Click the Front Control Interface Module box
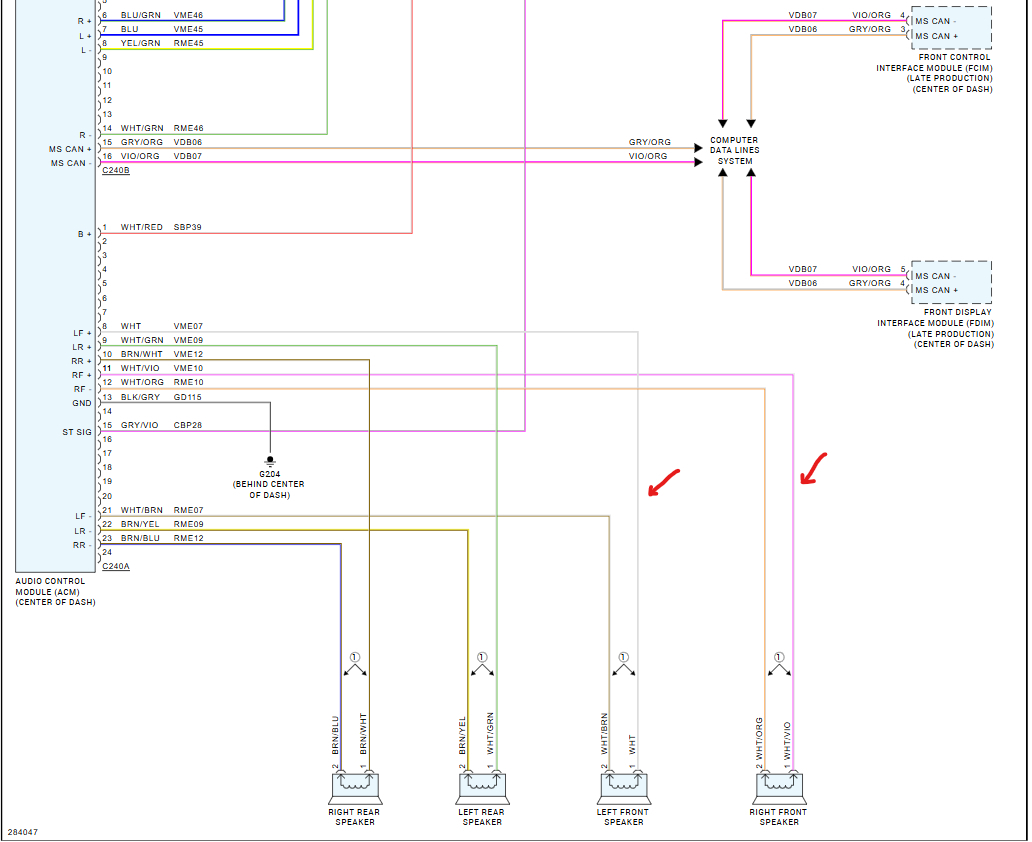Viewport: 1032px width, 842px height. 951,28
